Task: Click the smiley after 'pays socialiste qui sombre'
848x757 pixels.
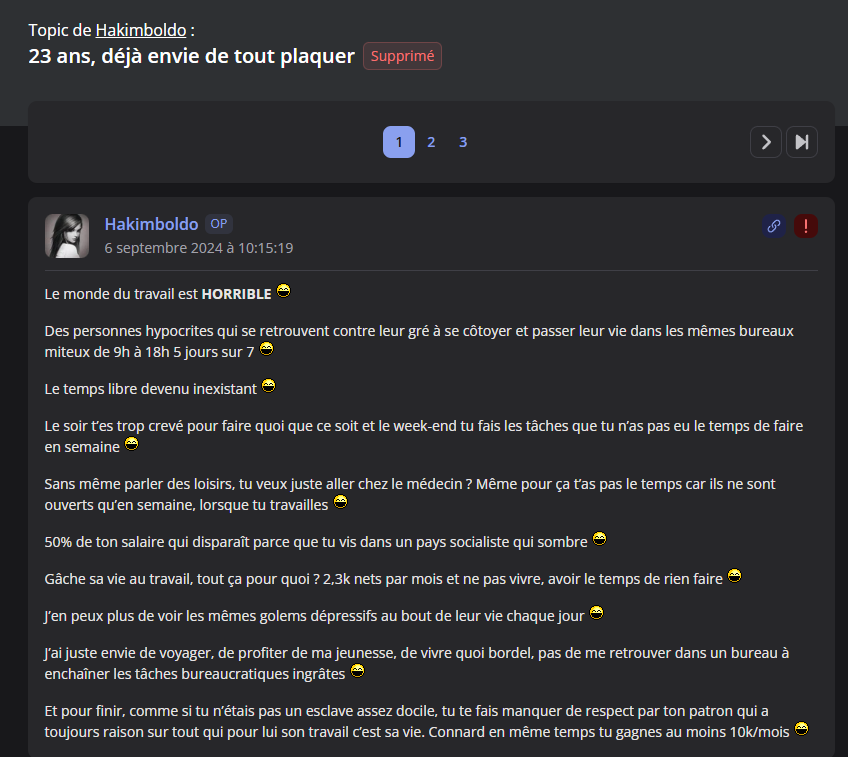Action: click(599, 539)
